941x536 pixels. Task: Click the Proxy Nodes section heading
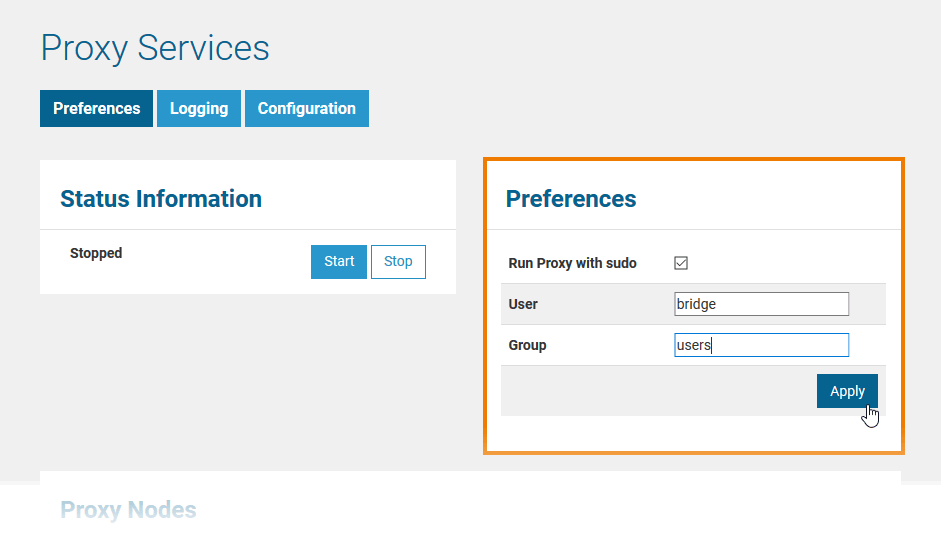128,511
